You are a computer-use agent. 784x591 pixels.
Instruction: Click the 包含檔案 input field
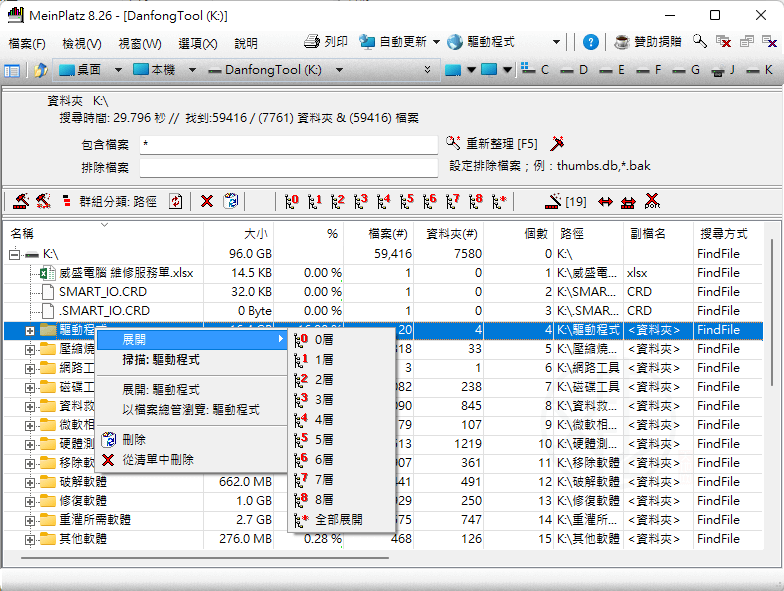pos(288,145)
